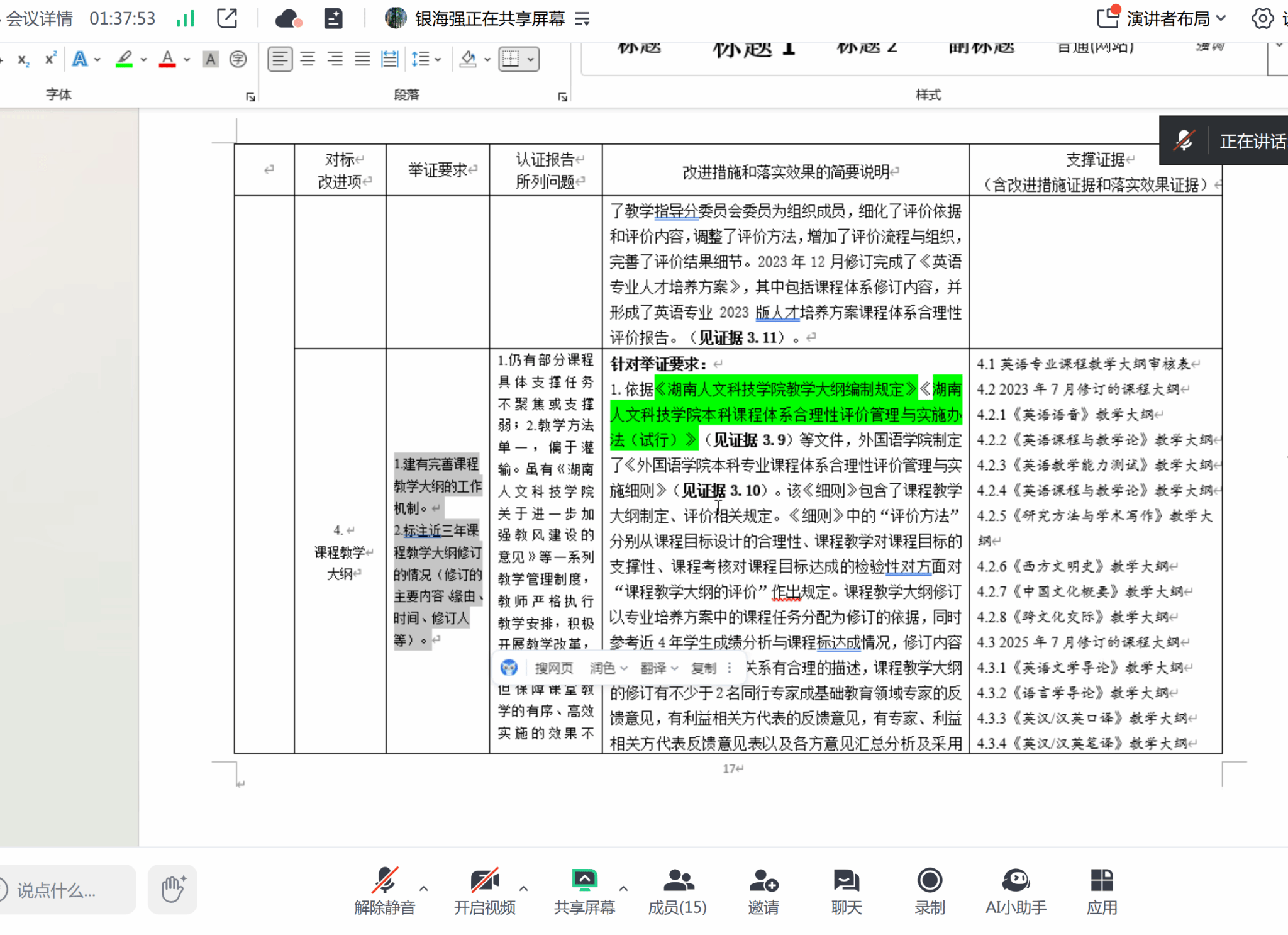The width and height of the screenshot is (1288, 935).
Task: Click 搜网页 in the floating toolbar
Action: tap(553, 668)
